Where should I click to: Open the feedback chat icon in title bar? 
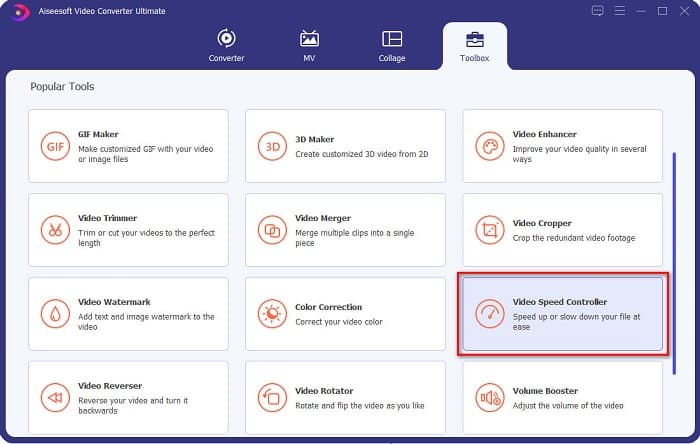pyautogui.click(x=597, y=11)
